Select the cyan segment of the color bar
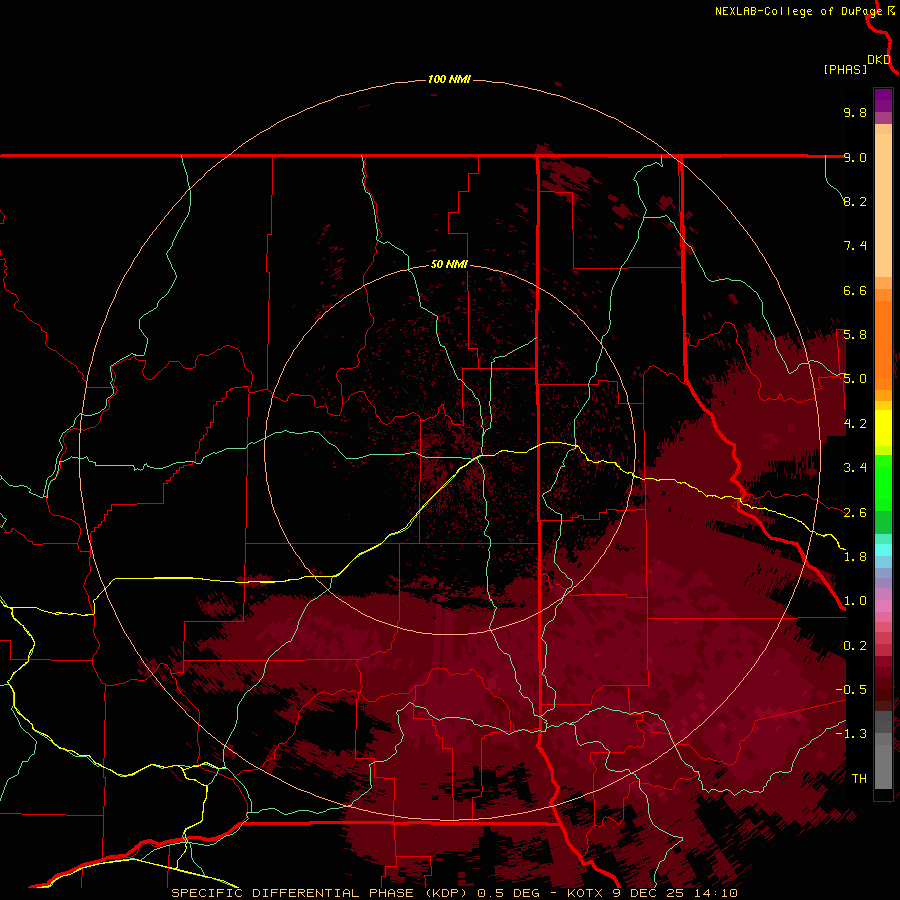Image resolution: width=900 pixels, height=900 pixels. (x=883, y=550)
